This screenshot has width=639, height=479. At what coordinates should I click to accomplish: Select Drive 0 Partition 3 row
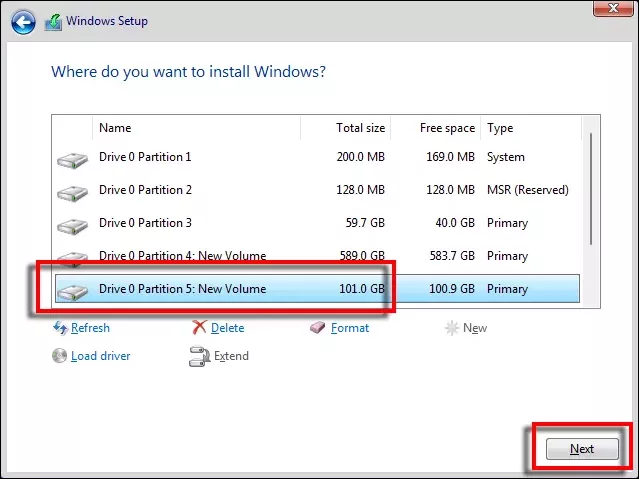tap(317, 223)
